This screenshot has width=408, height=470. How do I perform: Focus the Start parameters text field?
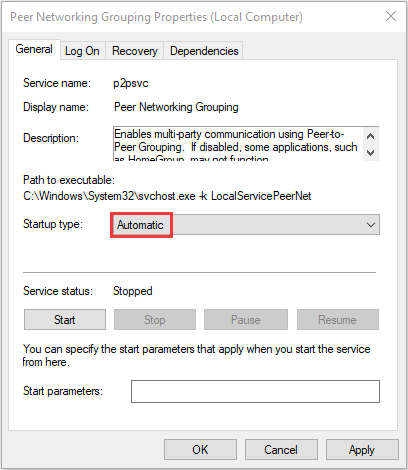point(255,391)
